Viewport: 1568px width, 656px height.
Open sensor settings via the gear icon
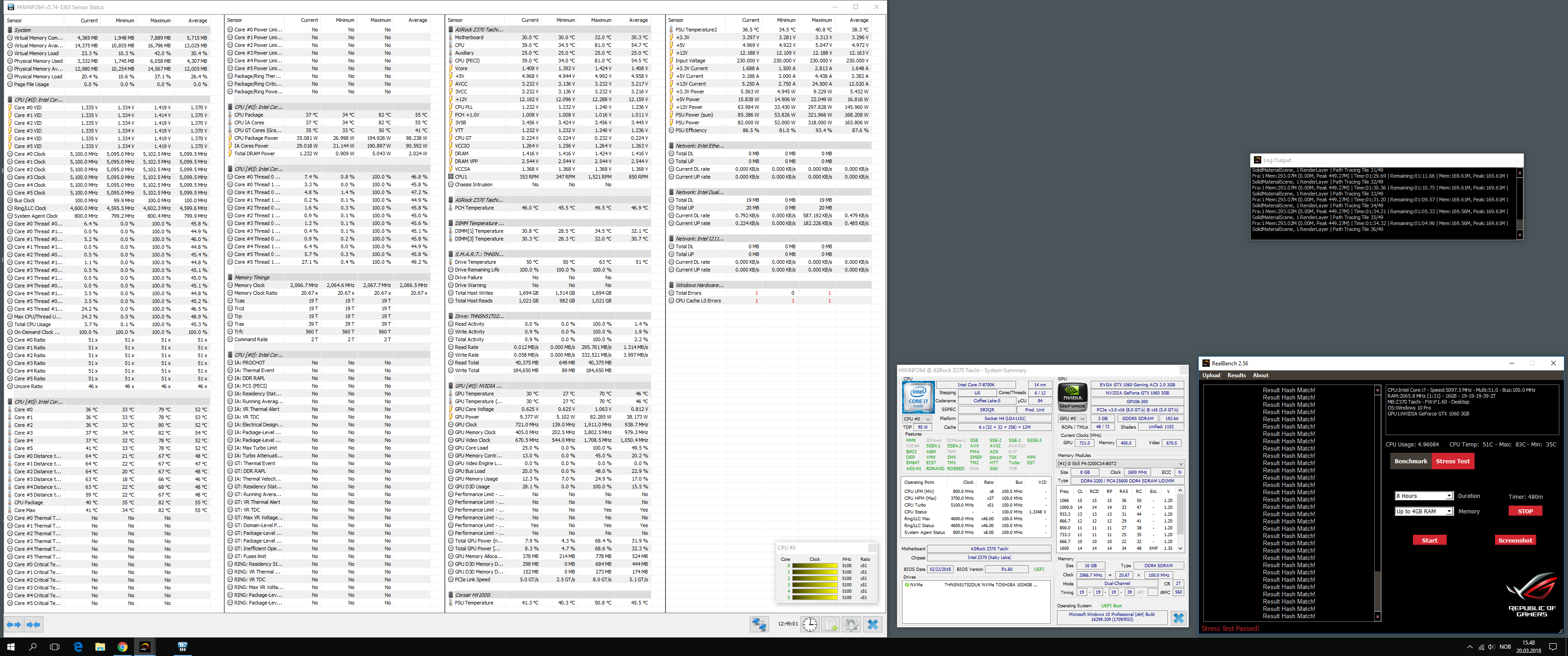pos(851,625)
